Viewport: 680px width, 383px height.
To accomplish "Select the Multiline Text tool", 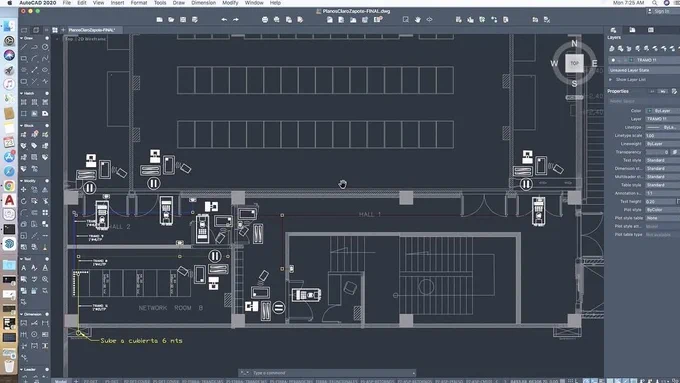I will click(24, 268).
